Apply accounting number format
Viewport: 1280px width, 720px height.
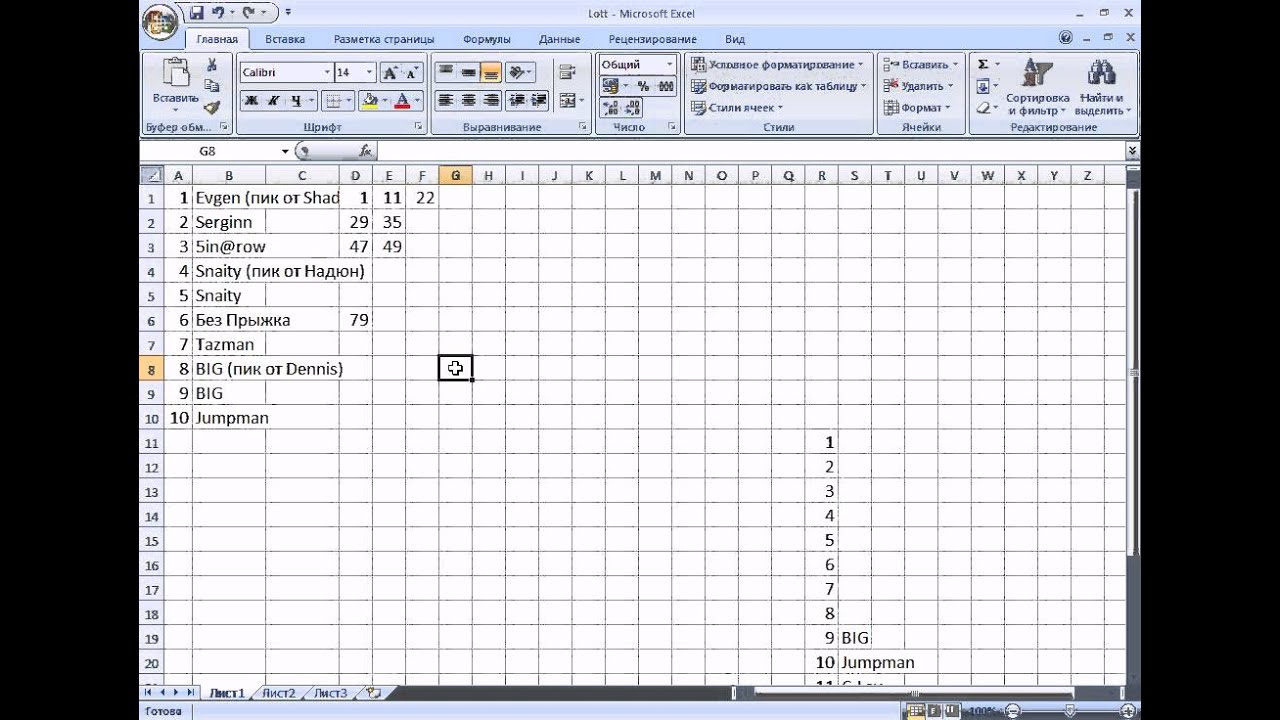click(610, 87)
